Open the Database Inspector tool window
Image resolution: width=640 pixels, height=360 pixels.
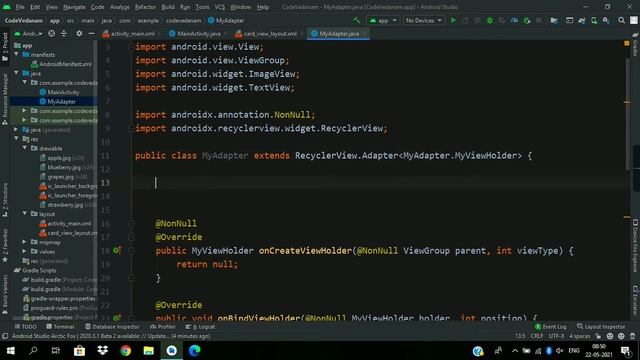click(x=112, y=327)
